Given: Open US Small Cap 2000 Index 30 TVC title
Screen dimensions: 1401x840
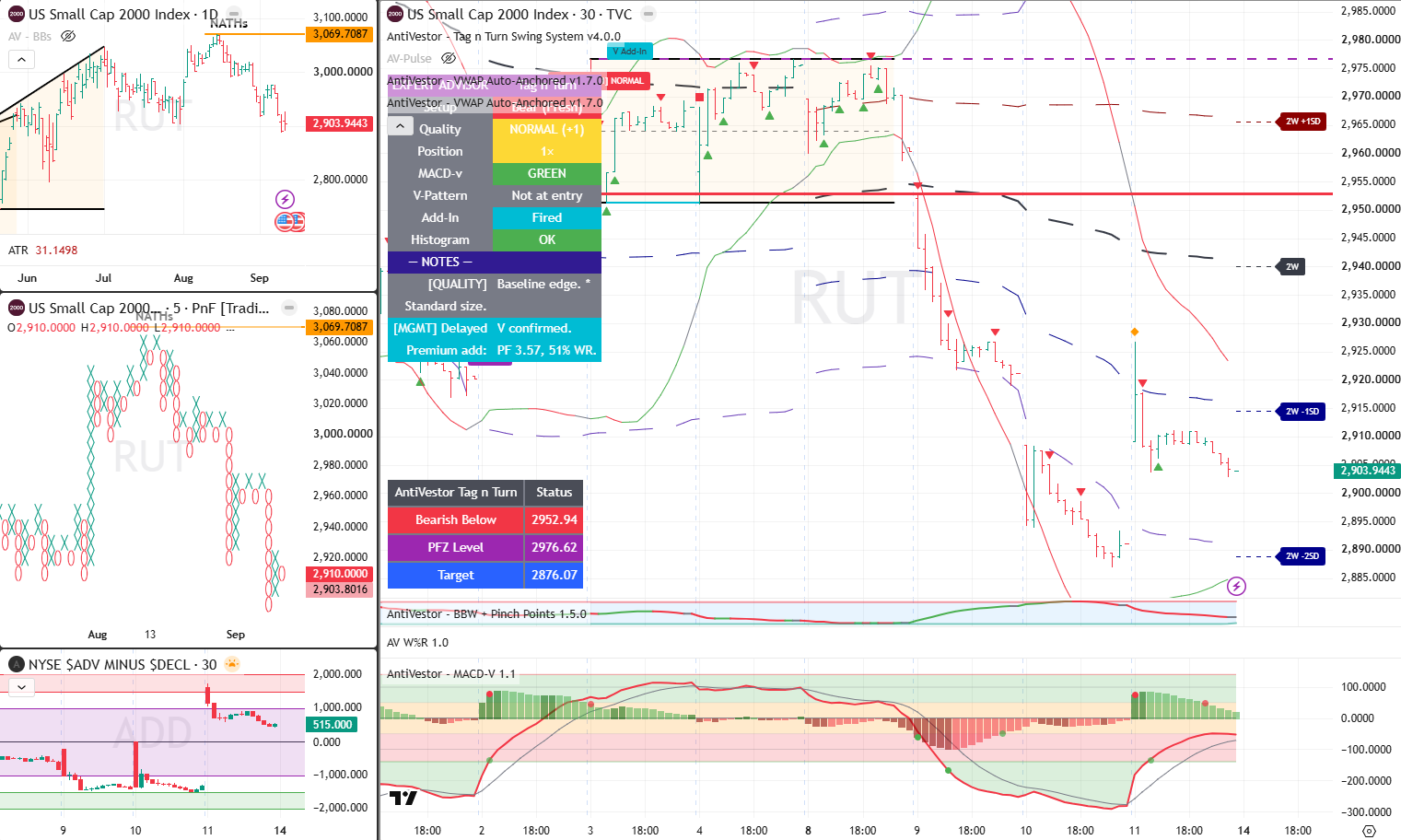Looking at the screenshot, I should click(x=520, y=15).
